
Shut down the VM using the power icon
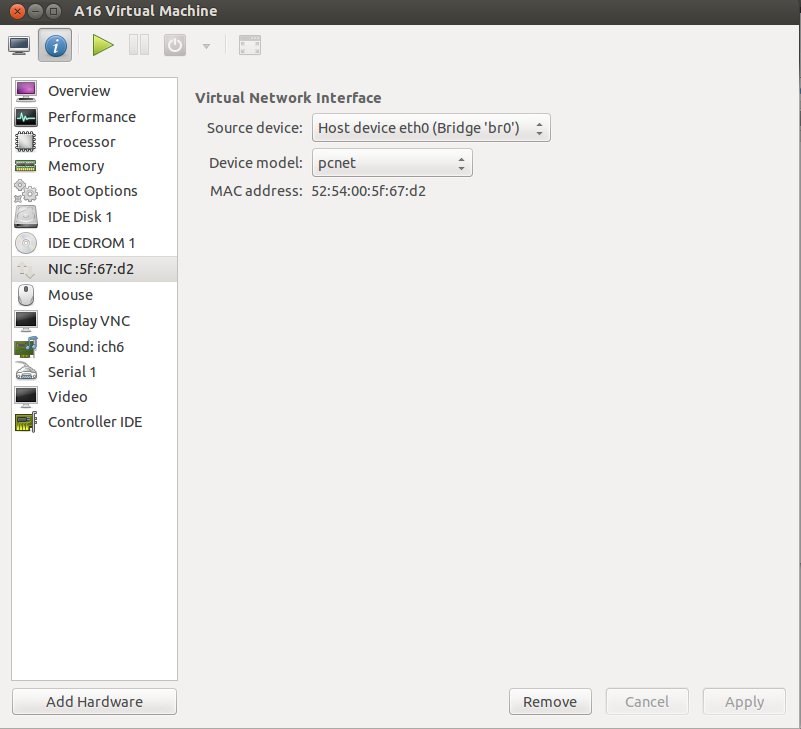point(175,44)
